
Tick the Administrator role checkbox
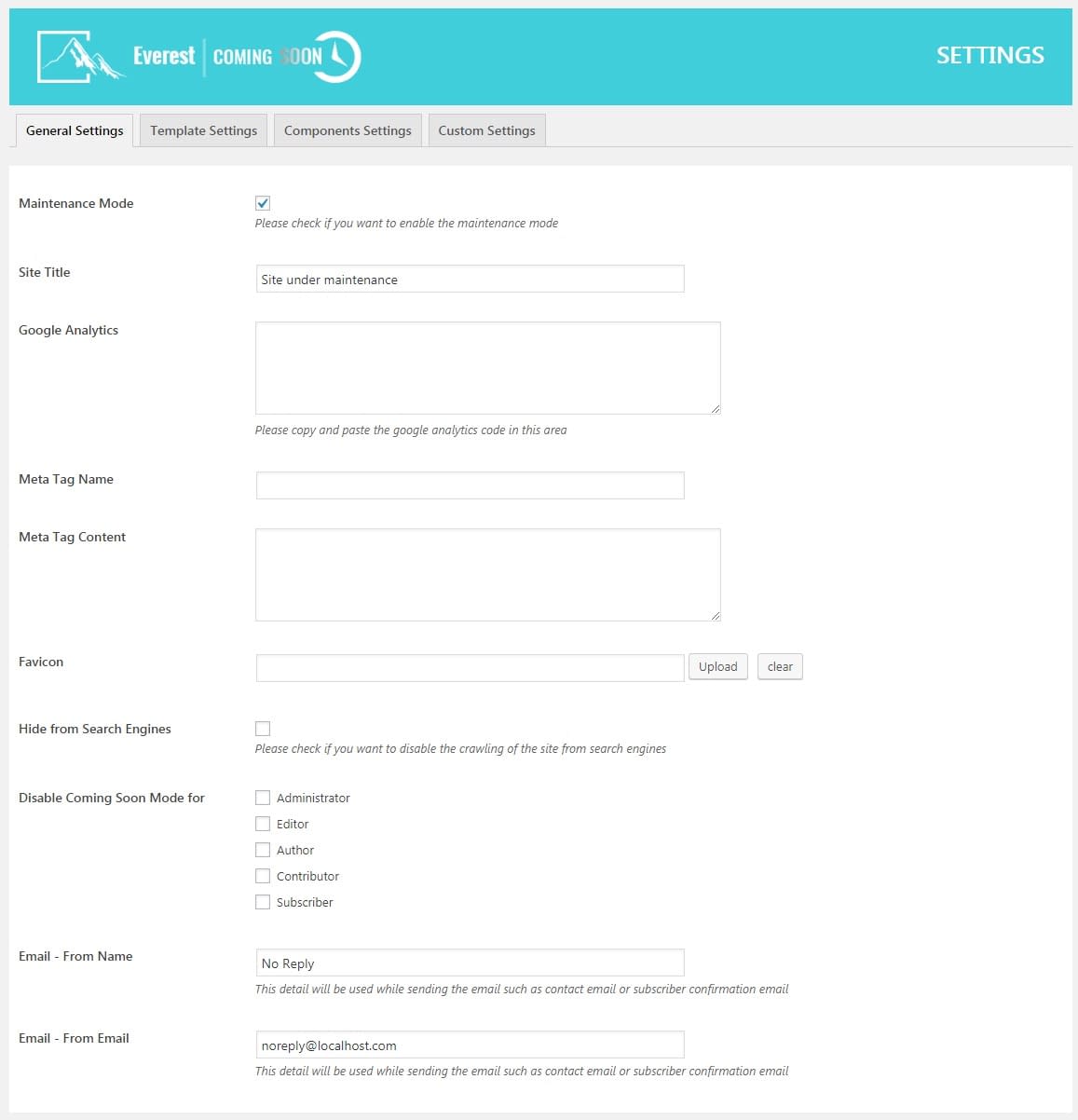click(263, 798)
